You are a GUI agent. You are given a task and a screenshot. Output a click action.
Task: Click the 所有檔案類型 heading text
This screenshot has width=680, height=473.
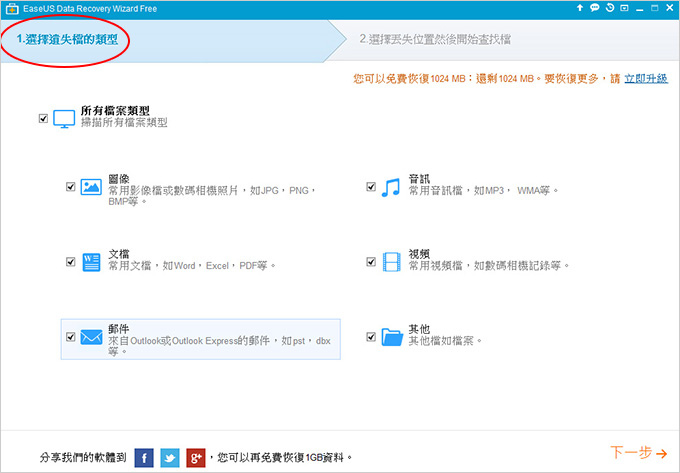[115, 111]
